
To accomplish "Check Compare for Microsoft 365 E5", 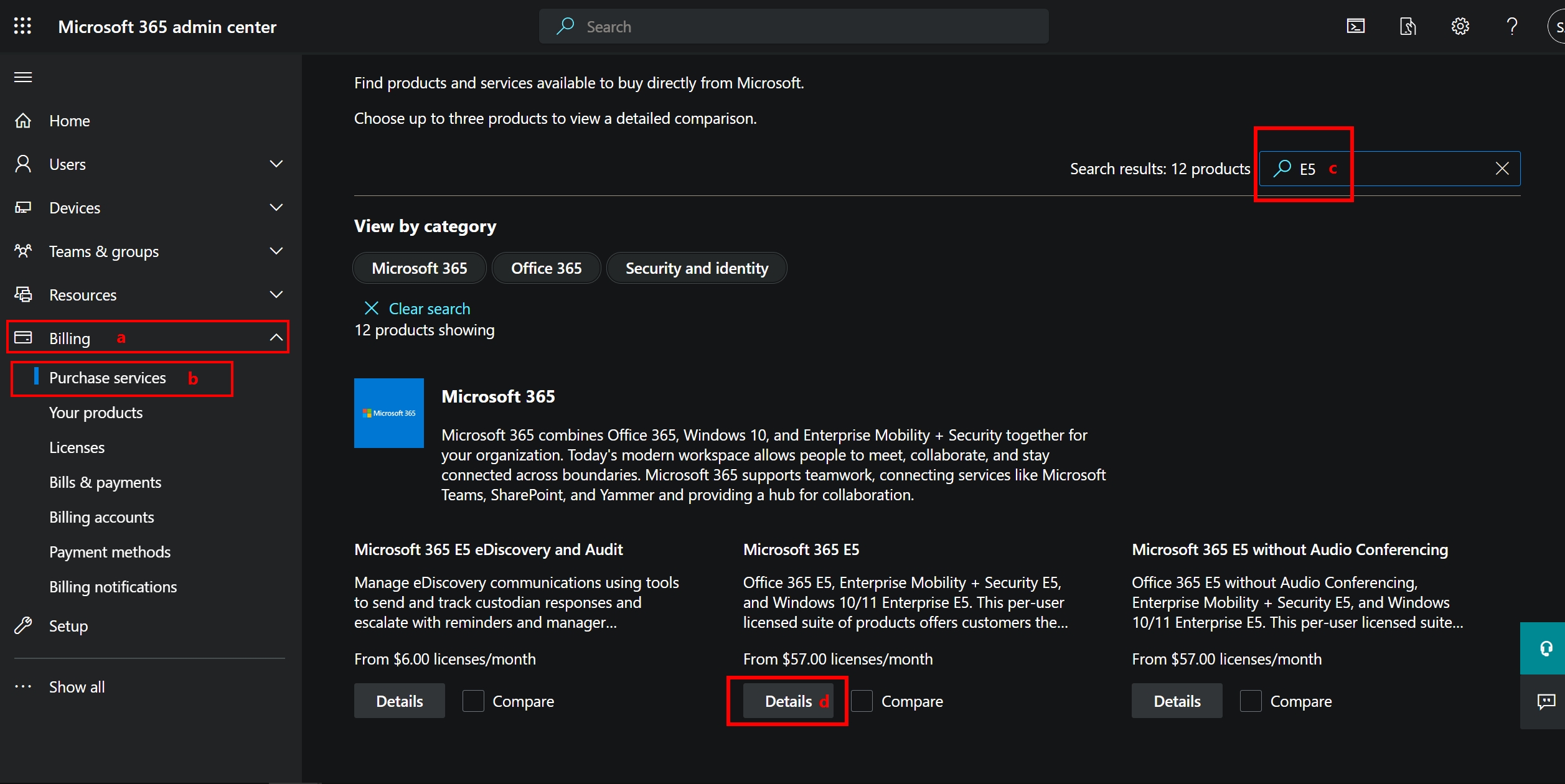I will pos(862,701).
